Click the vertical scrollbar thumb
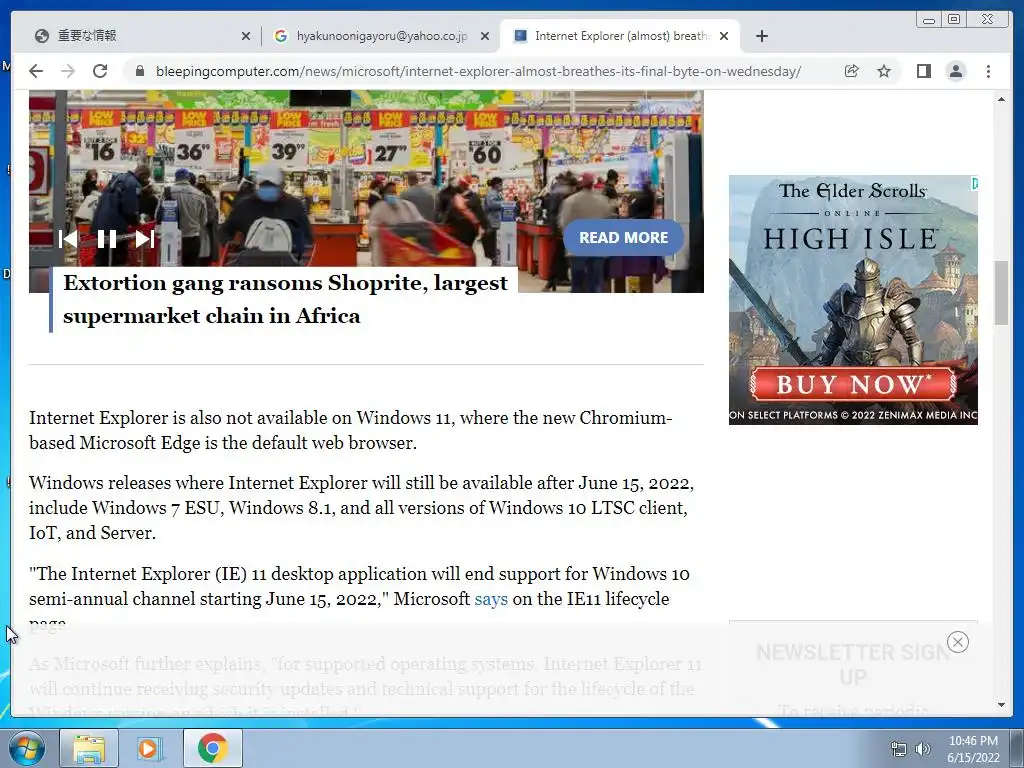Viewport: 1024px width, 768px height. [1001, 293]
